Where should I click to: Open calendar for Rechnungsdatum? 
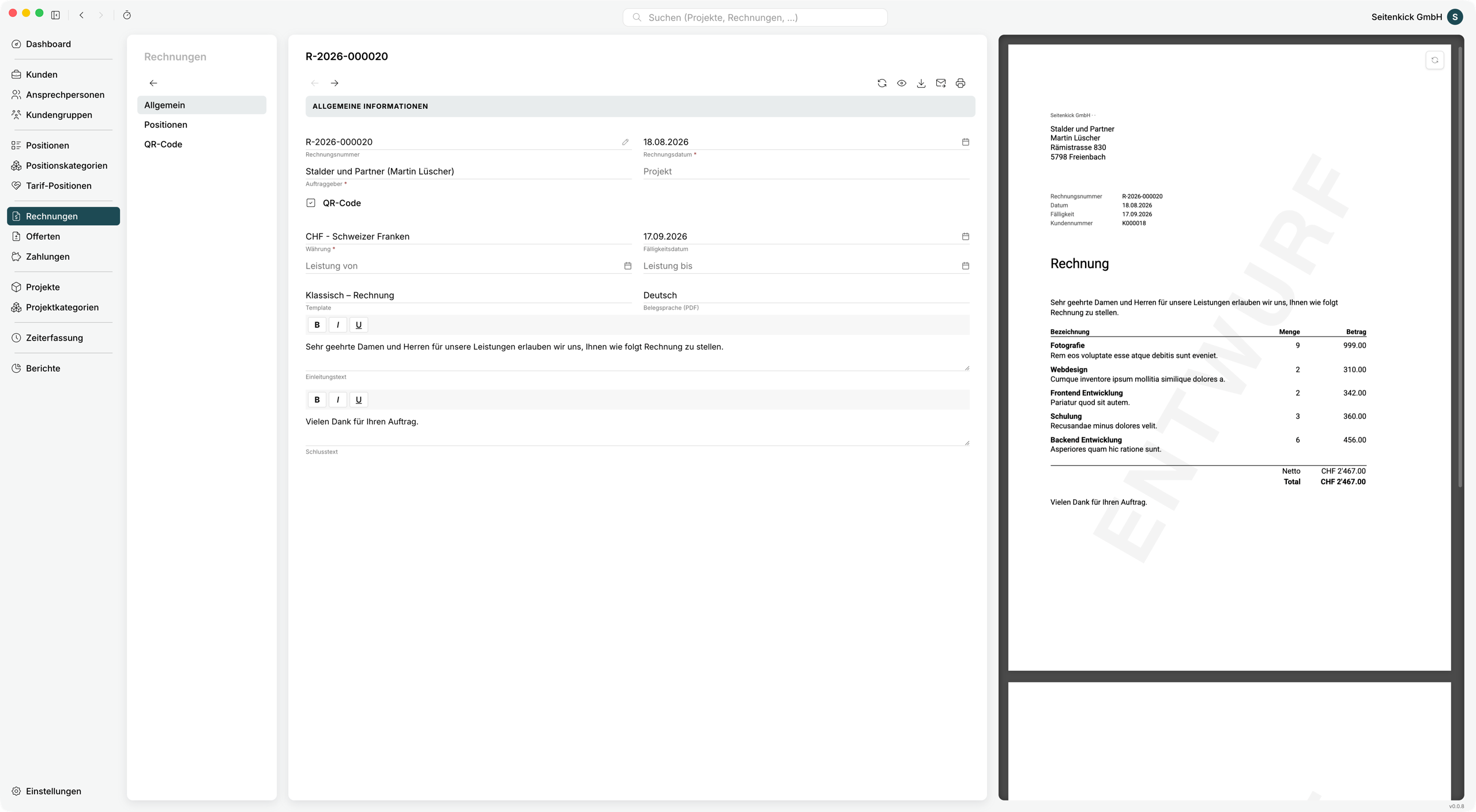coord(965,142)
